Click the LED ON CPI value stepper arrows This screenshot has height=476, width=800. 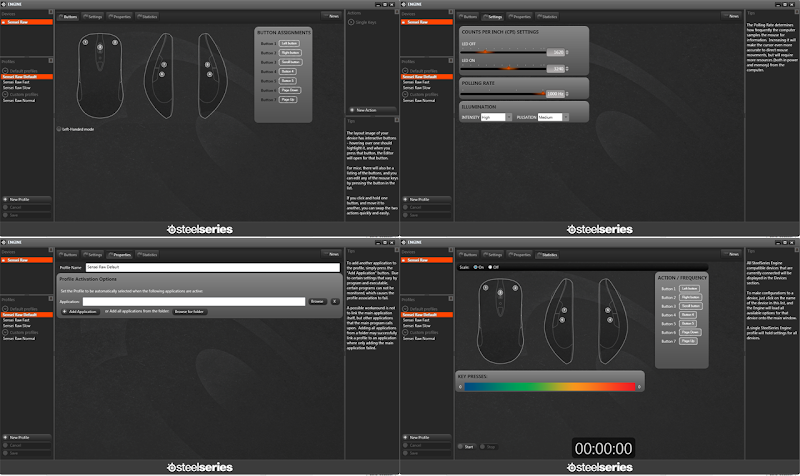[567, 68]
